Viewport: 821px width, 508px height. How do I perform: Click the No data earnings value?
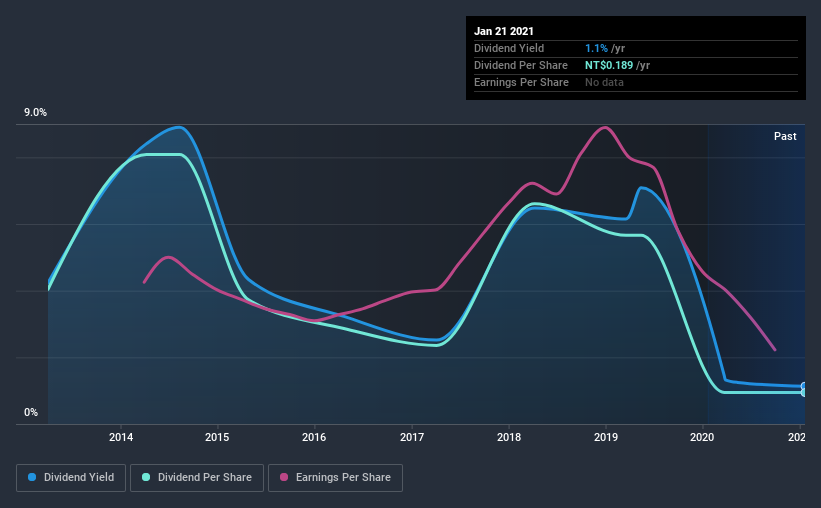pos(604,82)
